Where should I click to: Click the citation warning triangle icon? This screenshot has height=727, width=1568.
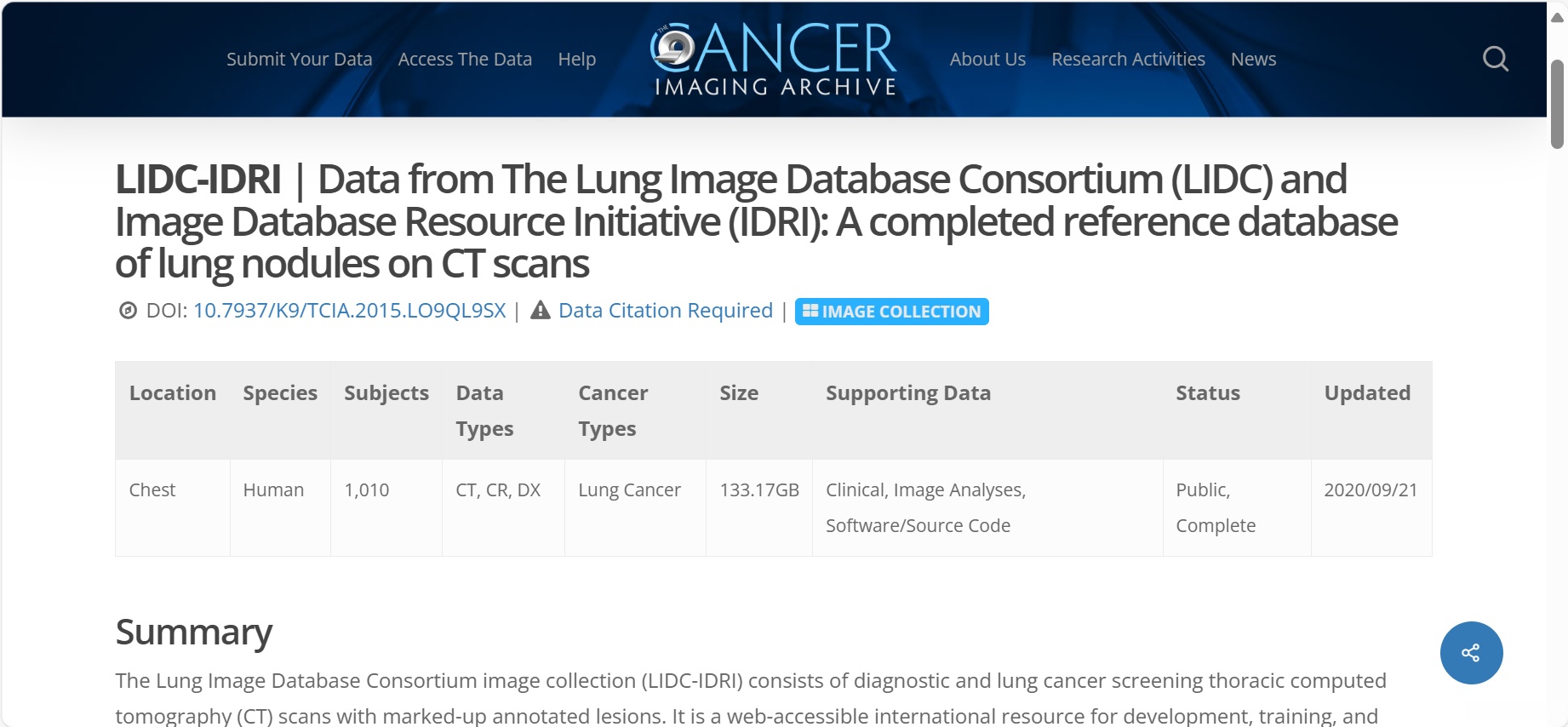coord(541,311)
